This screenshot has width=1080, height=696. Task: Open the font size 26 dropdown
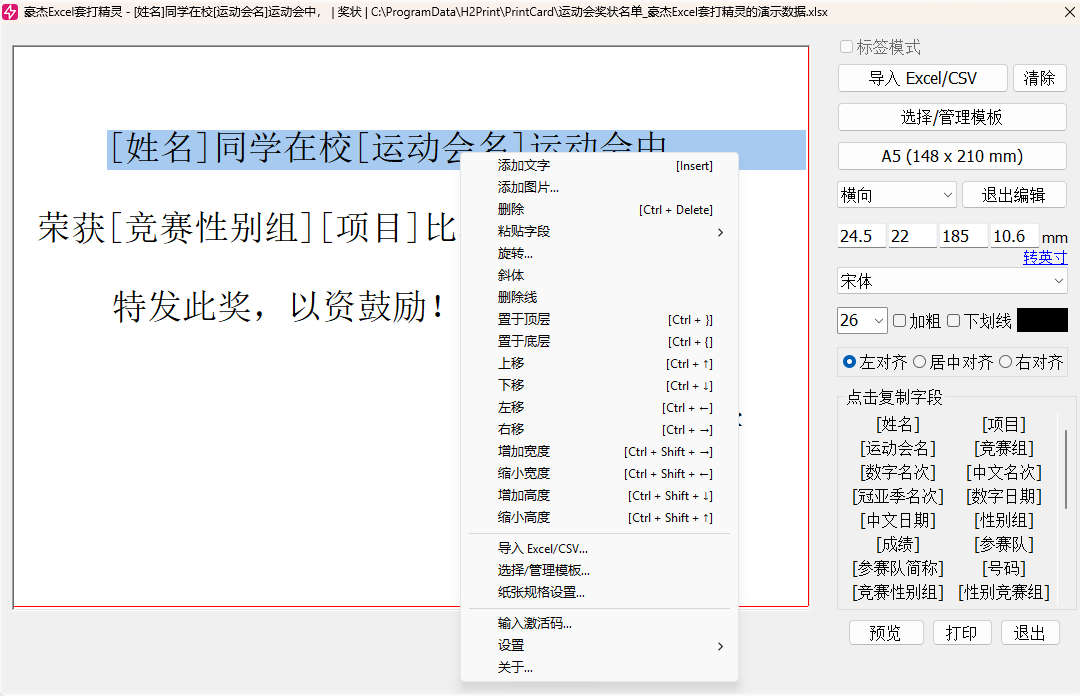tap(862, 320)
